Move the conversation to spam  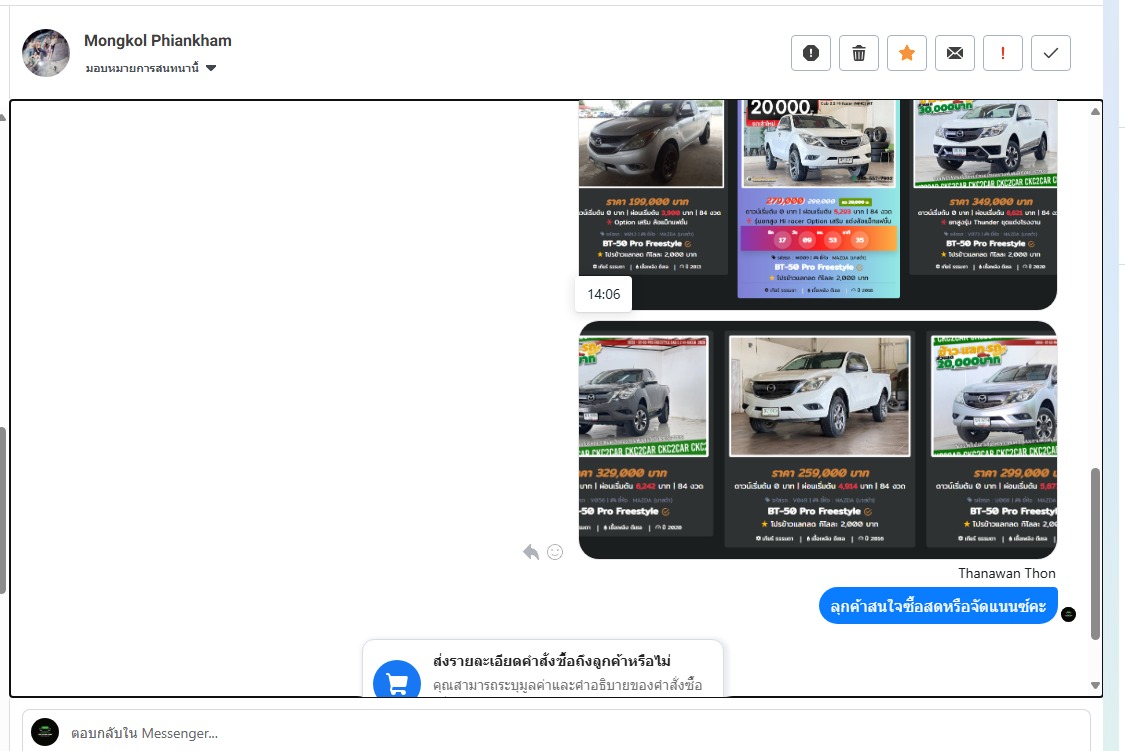point(811,53)
